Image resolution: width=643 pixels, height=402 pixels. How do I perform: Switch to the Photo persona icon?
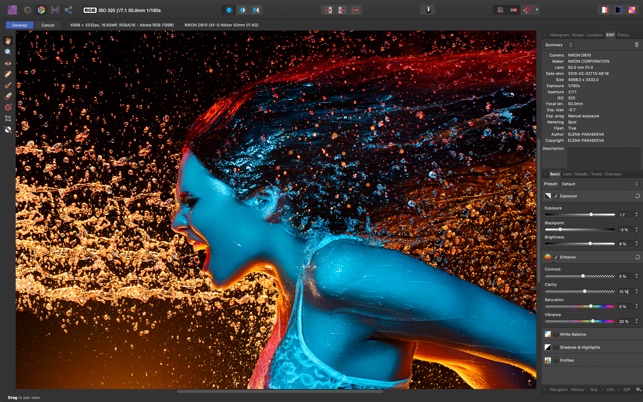pos(12,10)
